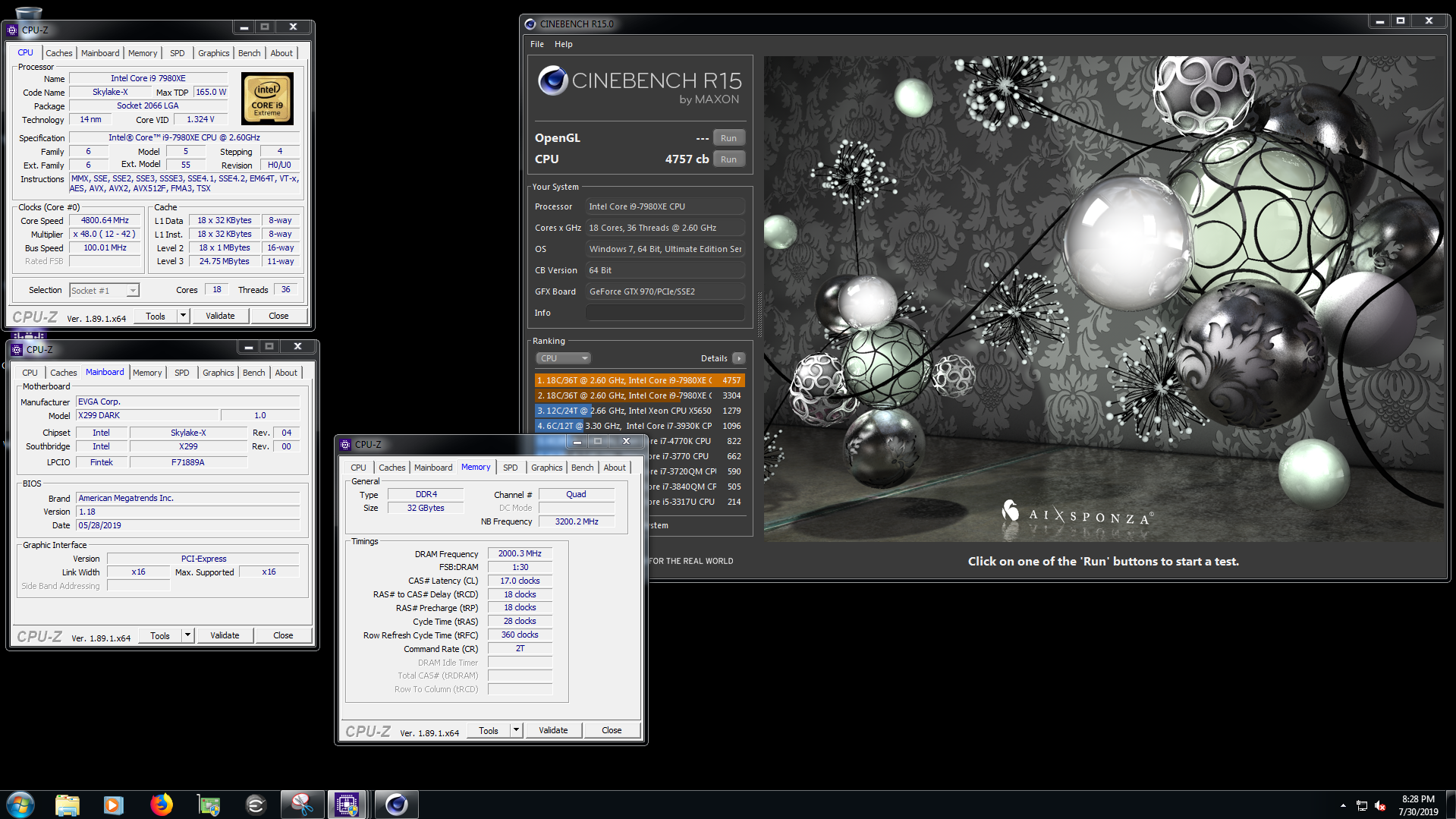Image resolution: width=1456 pixels, height=819 pixels.
Task: Minimize the Cinebench R15 window
Action: coord(1379,21)
